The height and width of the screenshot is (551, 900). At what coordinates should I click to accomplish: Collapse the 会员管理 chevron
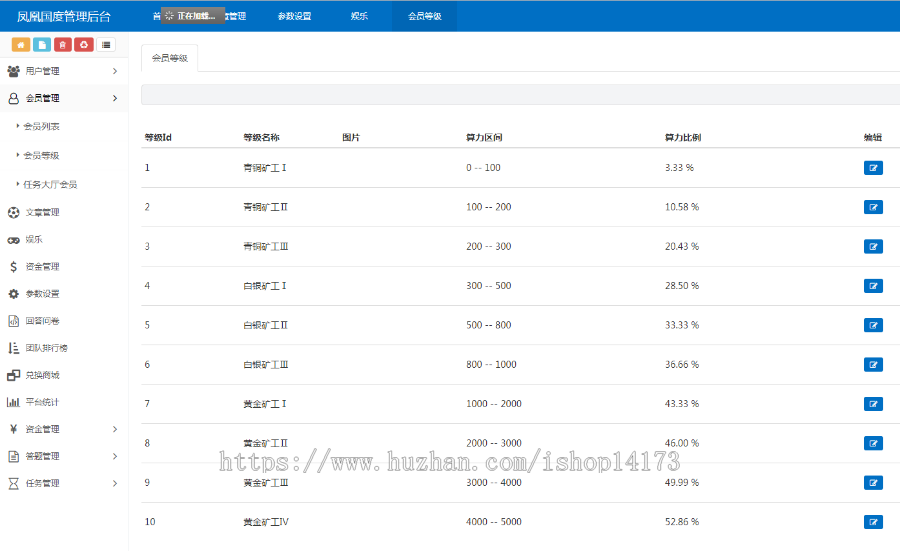tap(115, 98)
